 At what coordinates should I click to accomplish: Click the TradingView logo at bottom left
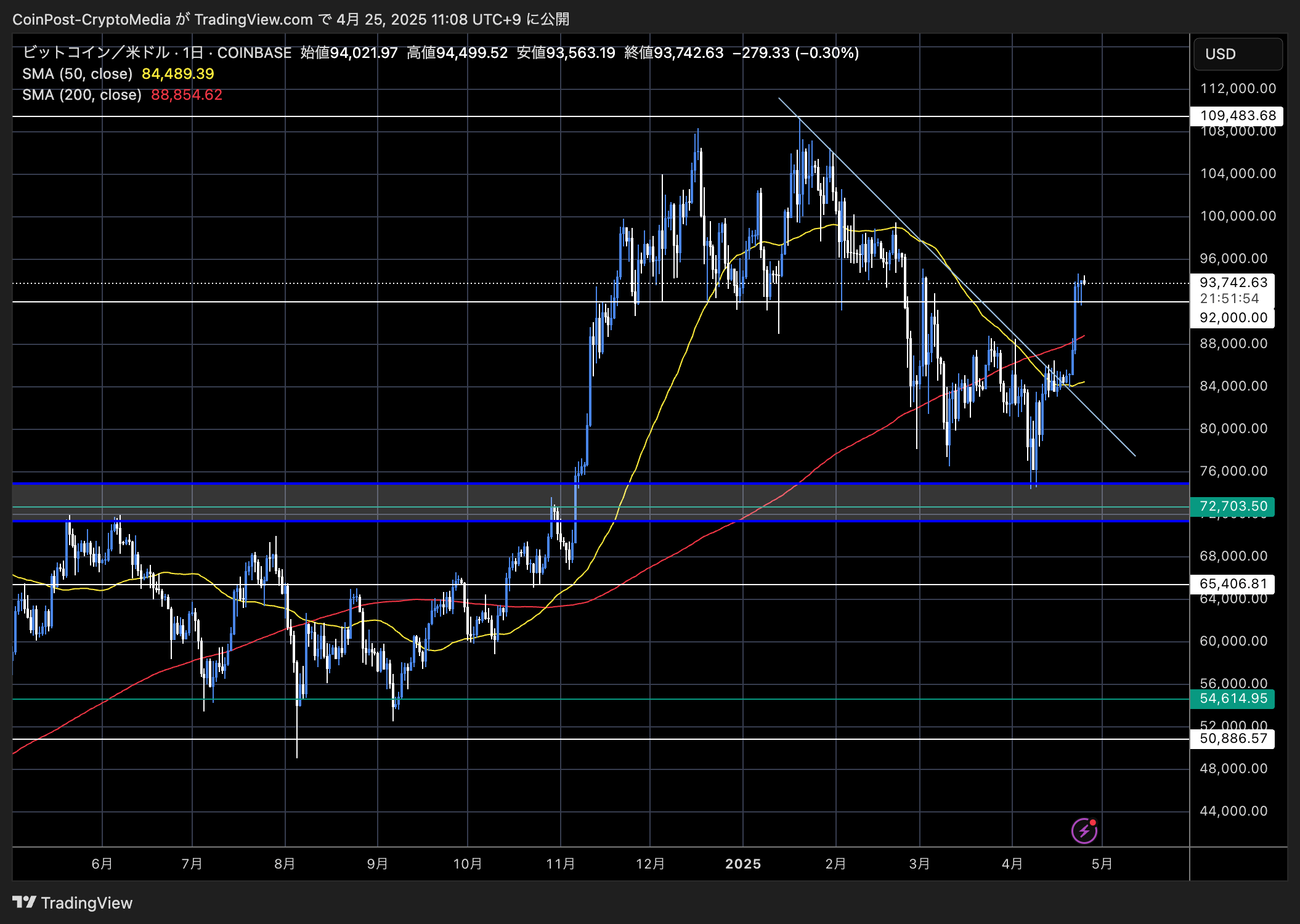[x=73, y=902]
